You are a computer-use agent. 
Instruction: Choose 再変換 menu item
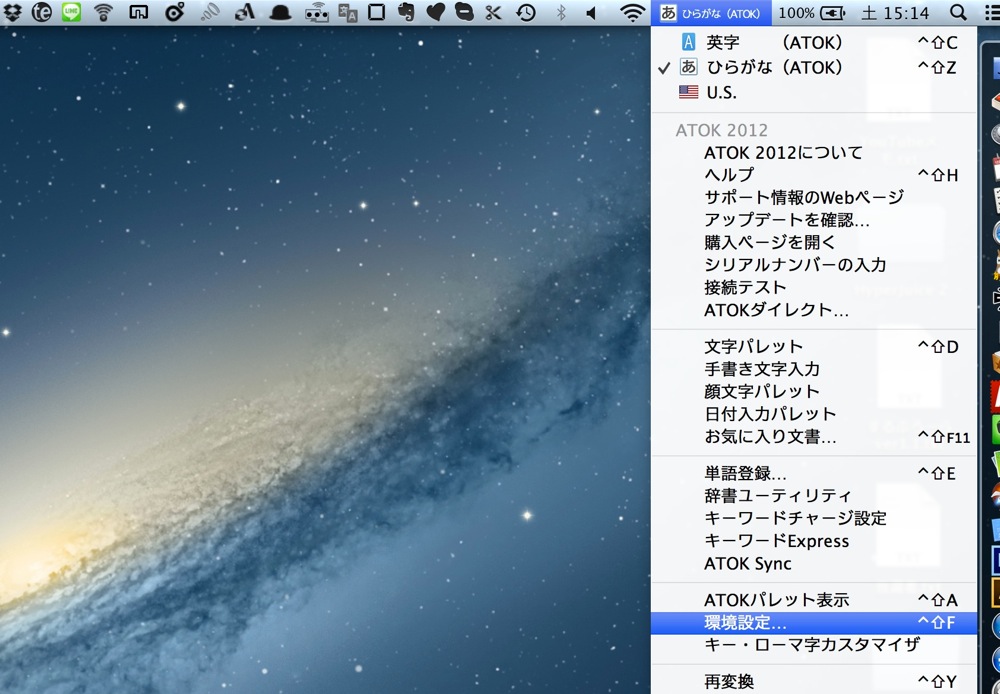[x=814, y=681]
